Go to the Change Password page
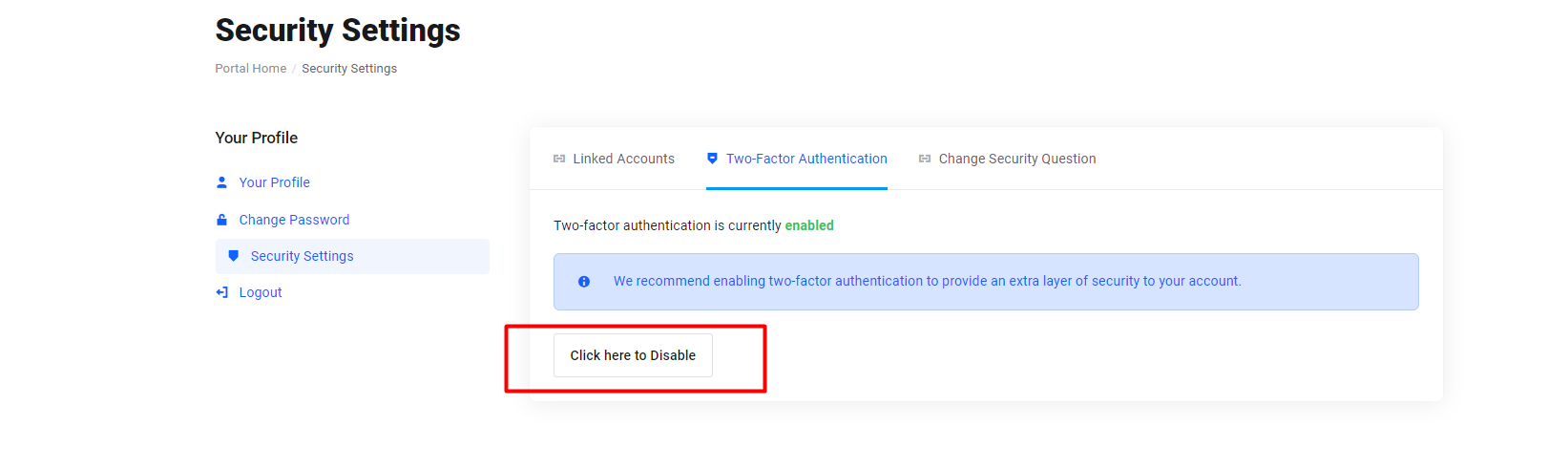1568x469 pixels. tap(294, 220)
